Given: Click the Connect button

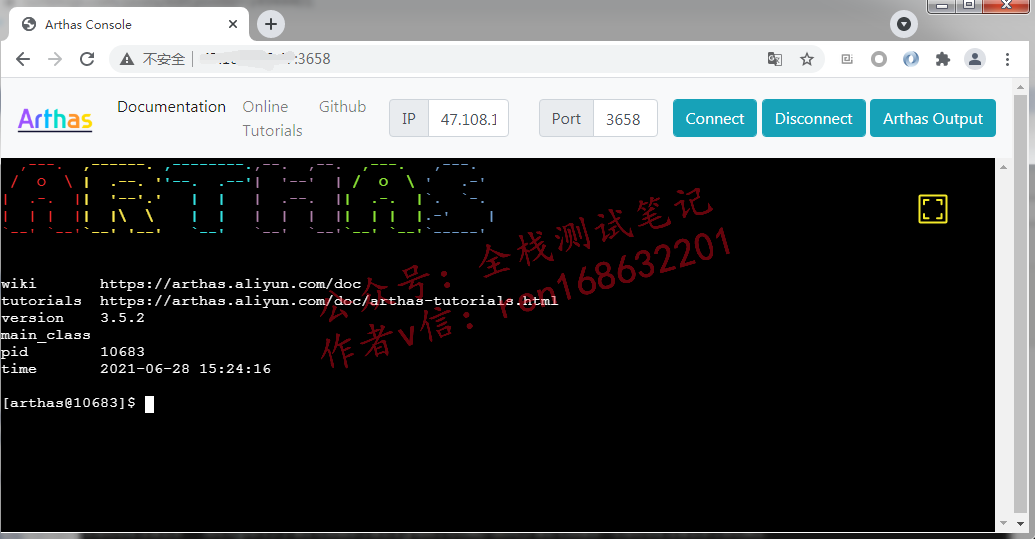Looking at the screenshot, I should pyautogui.click(x=715, y=119).
